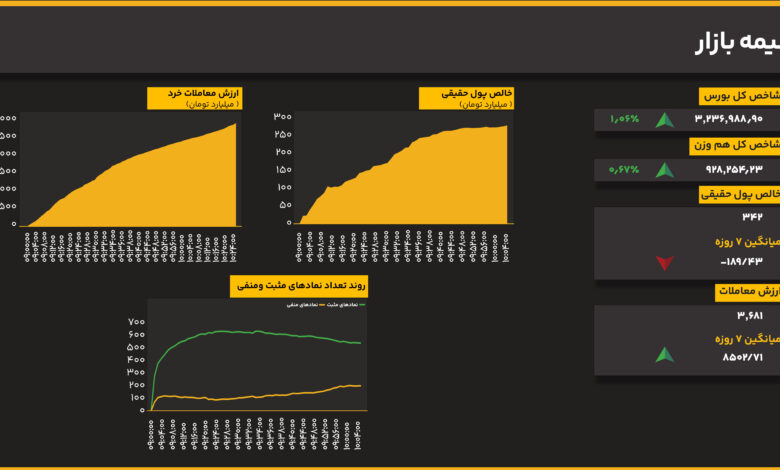The height and width of the screenshot is (470, 780).
Task: Click the green up arrow beside 8502.71
Action: point(664,354)
